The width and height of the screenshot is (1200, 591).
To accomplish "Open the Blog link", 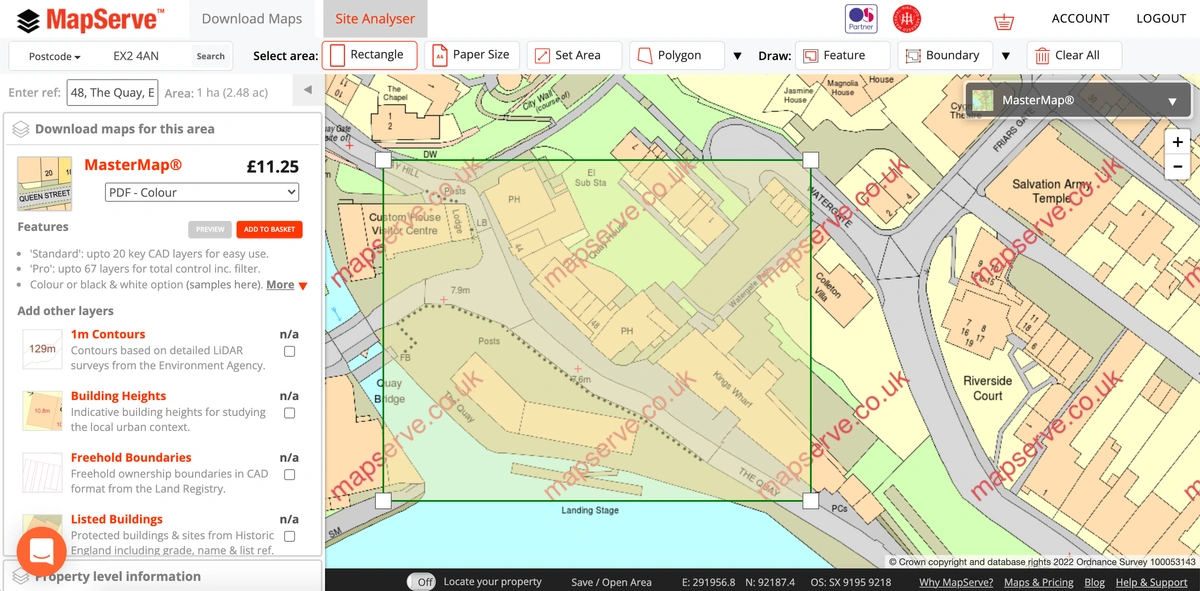I will [1095, 582].
